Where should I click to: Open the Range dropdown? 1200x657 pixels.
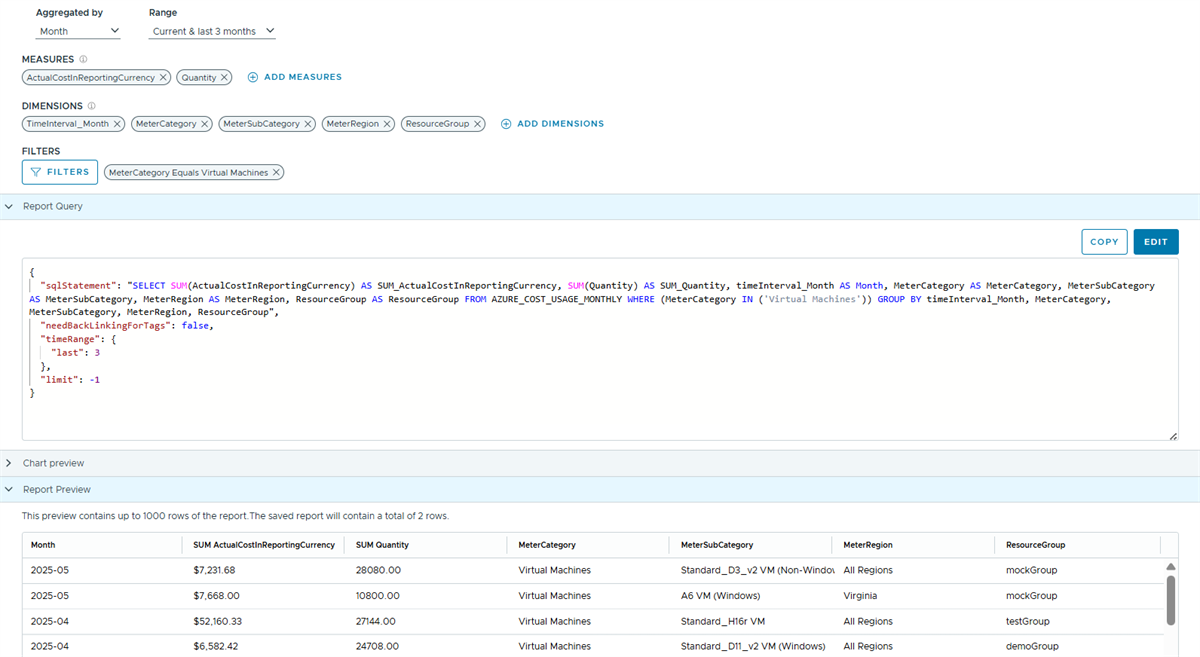212,32
